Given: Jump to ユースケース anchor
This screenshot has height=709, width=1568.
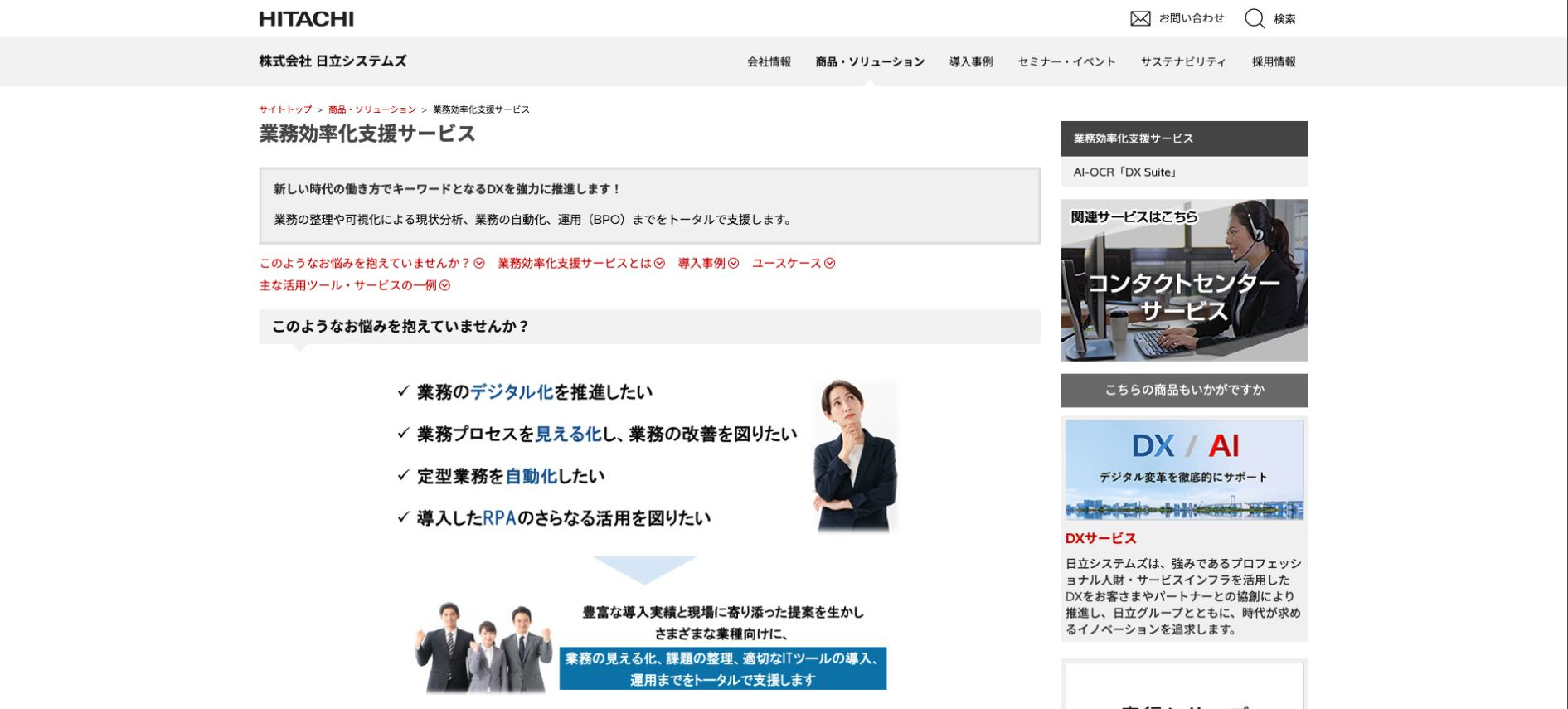Looking at the screenshot, I should click(x=786, y=263).
